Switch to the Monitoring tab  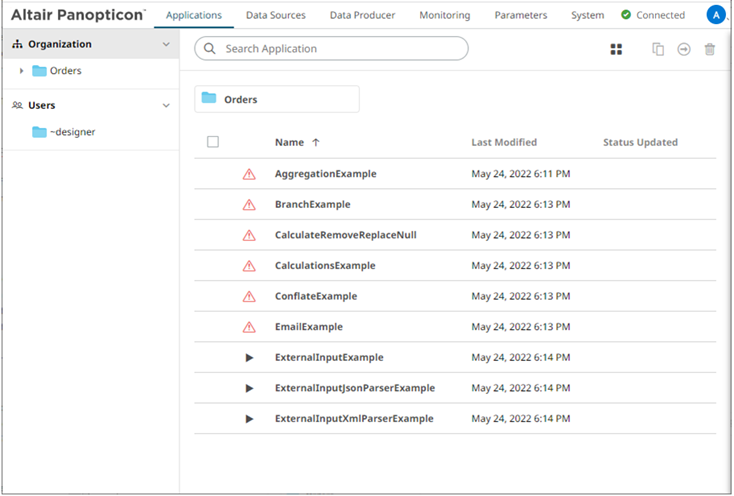(444, 16)
